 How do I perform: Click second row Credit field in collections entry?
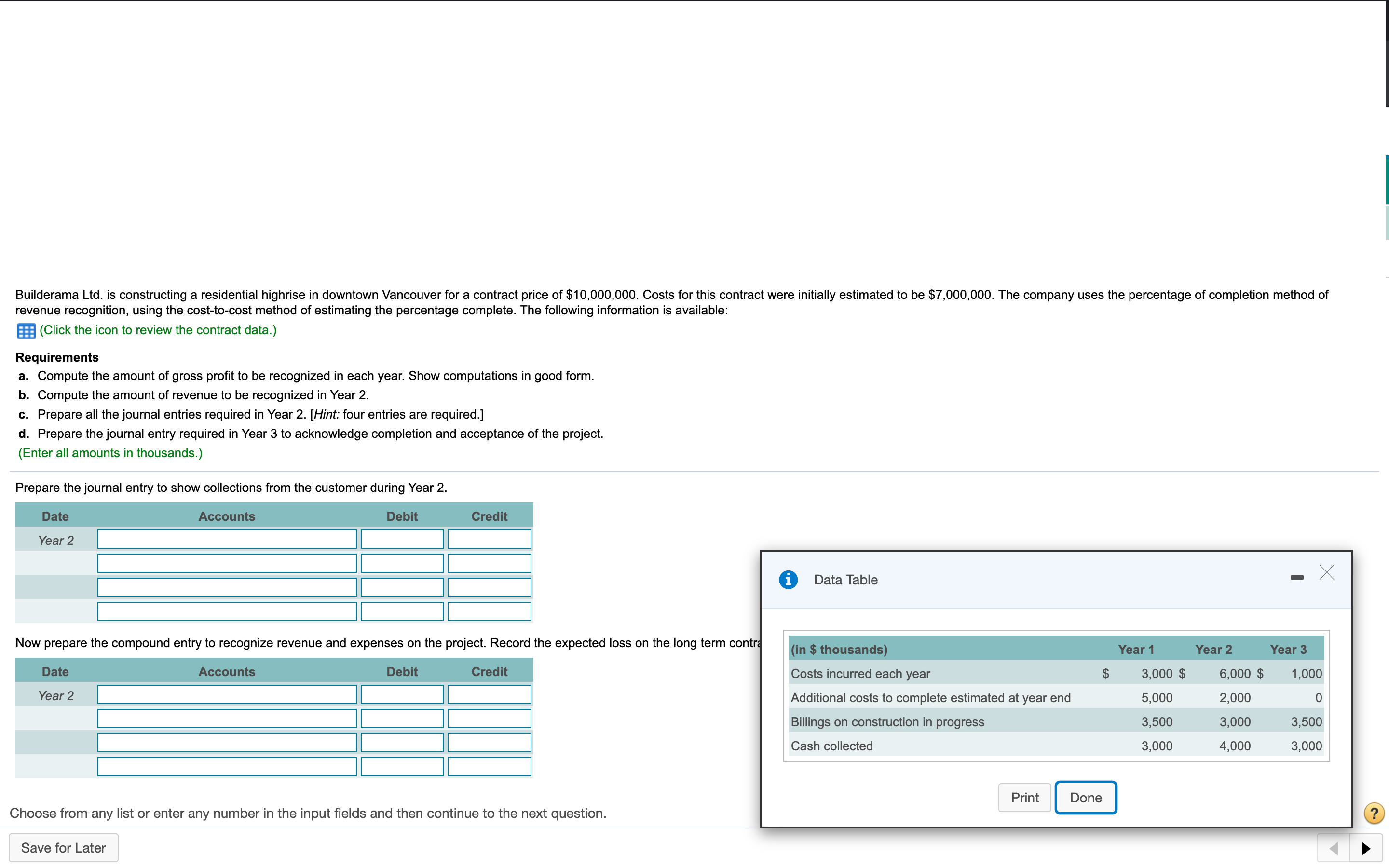tap(489, 563)
